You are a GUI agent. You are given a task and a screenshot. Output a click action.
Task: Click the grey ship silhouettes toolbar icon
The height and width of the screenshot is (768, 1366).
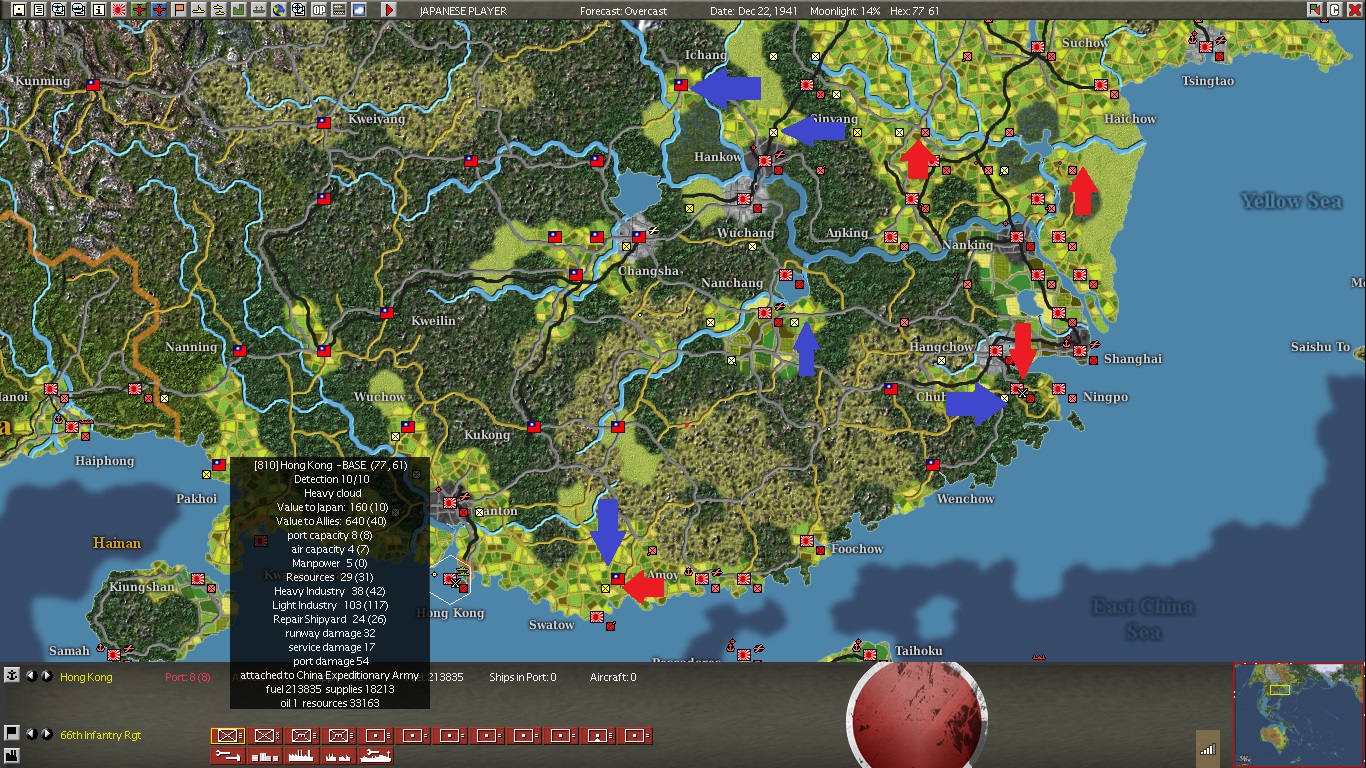point(259,10)
